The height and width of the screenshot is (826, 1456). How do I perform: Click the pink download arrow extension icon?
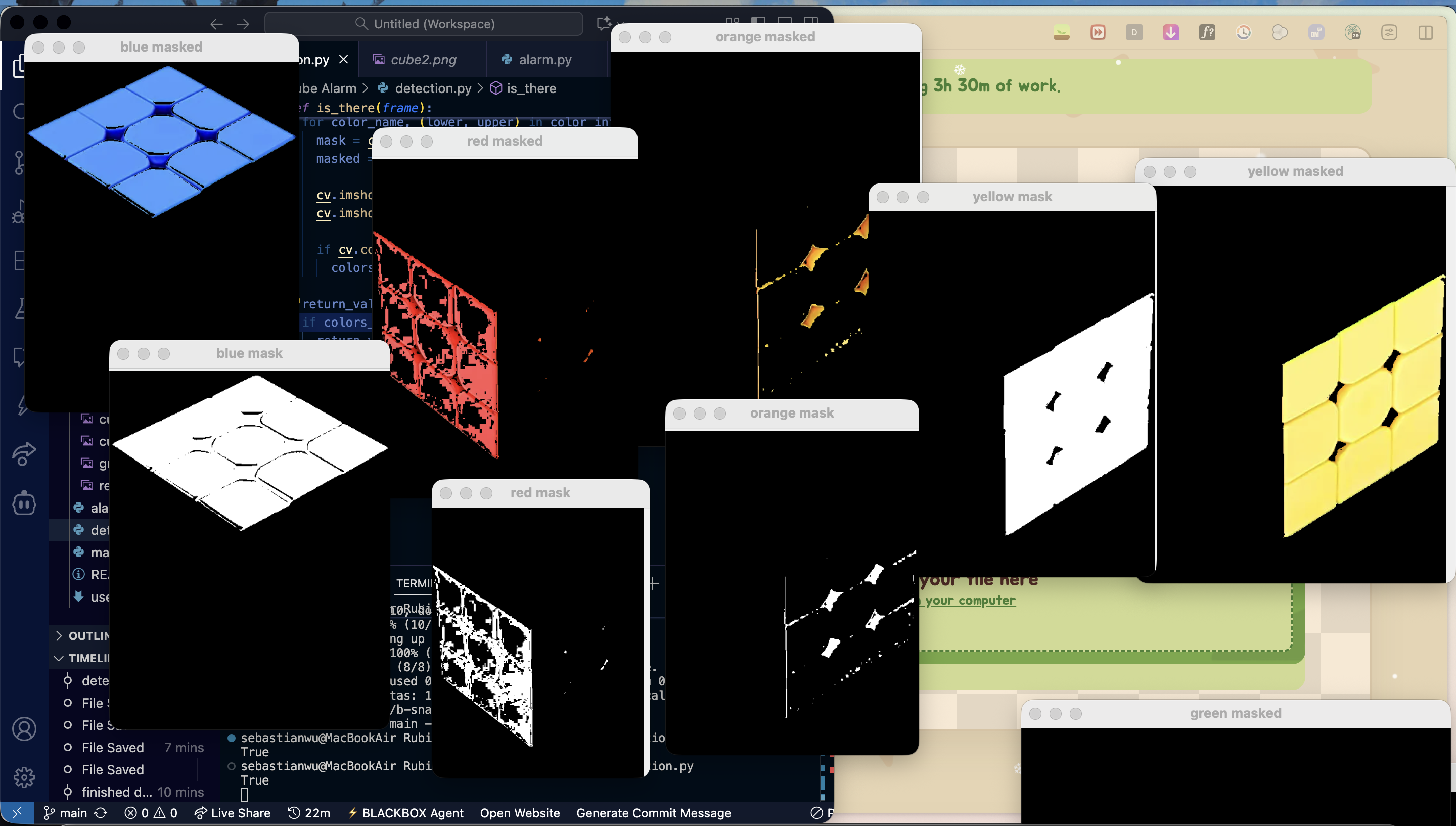pos(1170,33)
